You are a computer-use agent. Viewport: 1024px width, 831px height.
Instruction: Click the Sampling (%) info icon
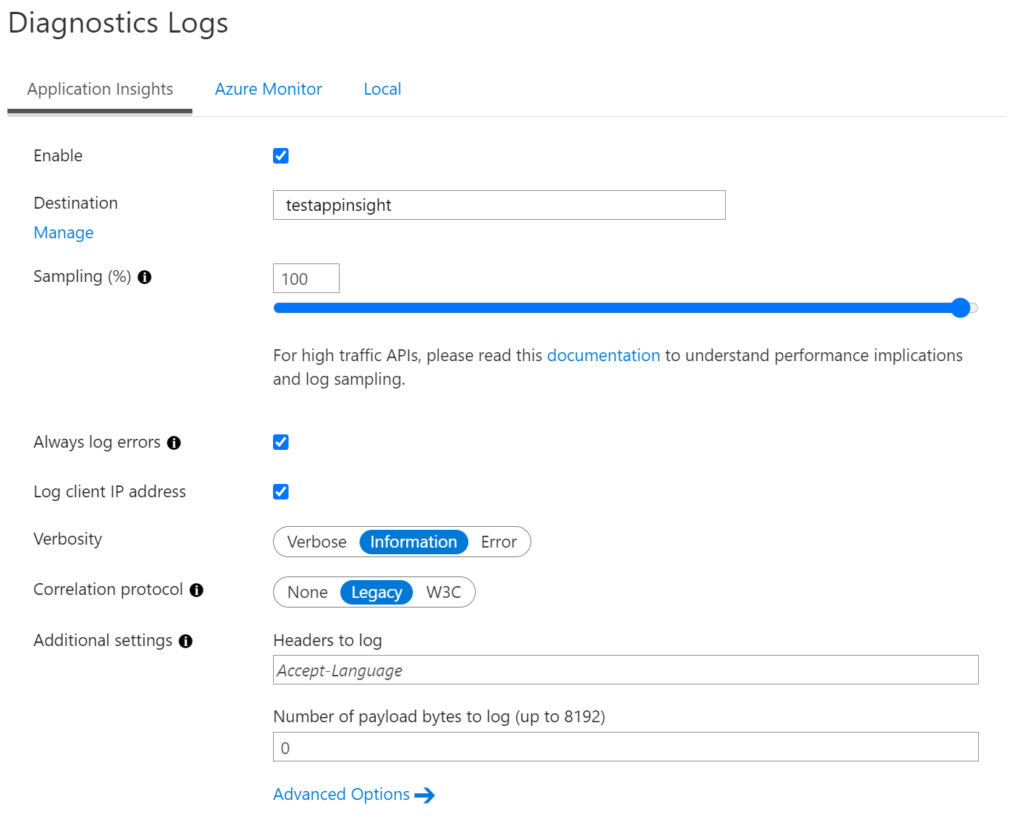point(144,276)
